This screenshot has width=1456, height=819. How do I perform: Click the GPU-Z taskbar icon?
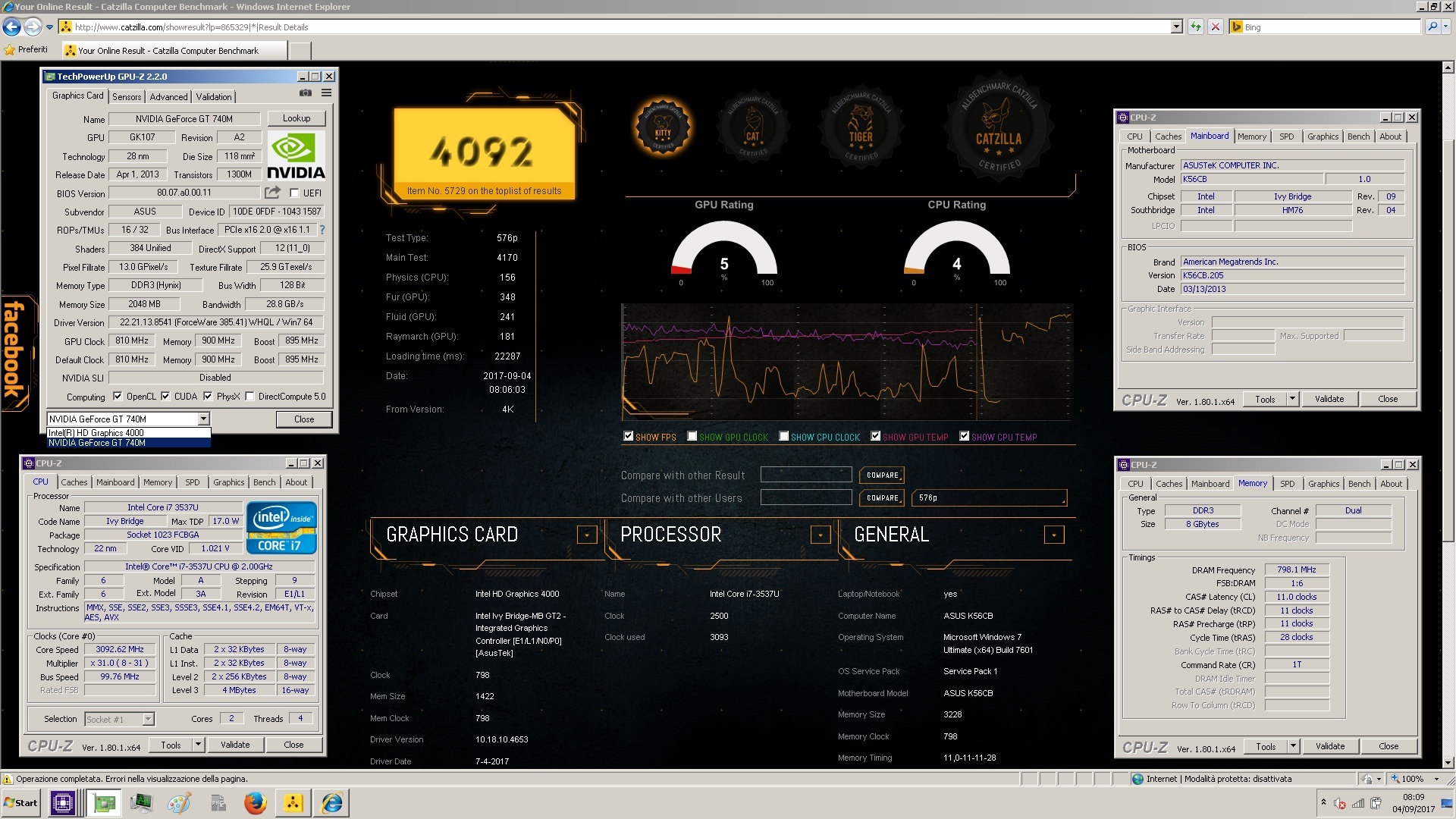pos(104,803)
